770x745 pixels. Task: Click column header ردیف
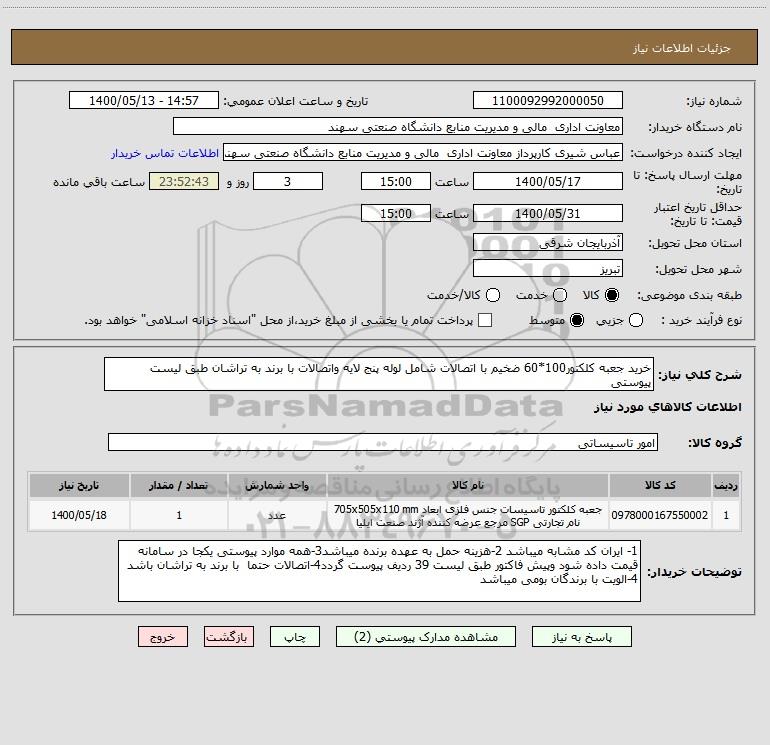[x=726, y=486]
